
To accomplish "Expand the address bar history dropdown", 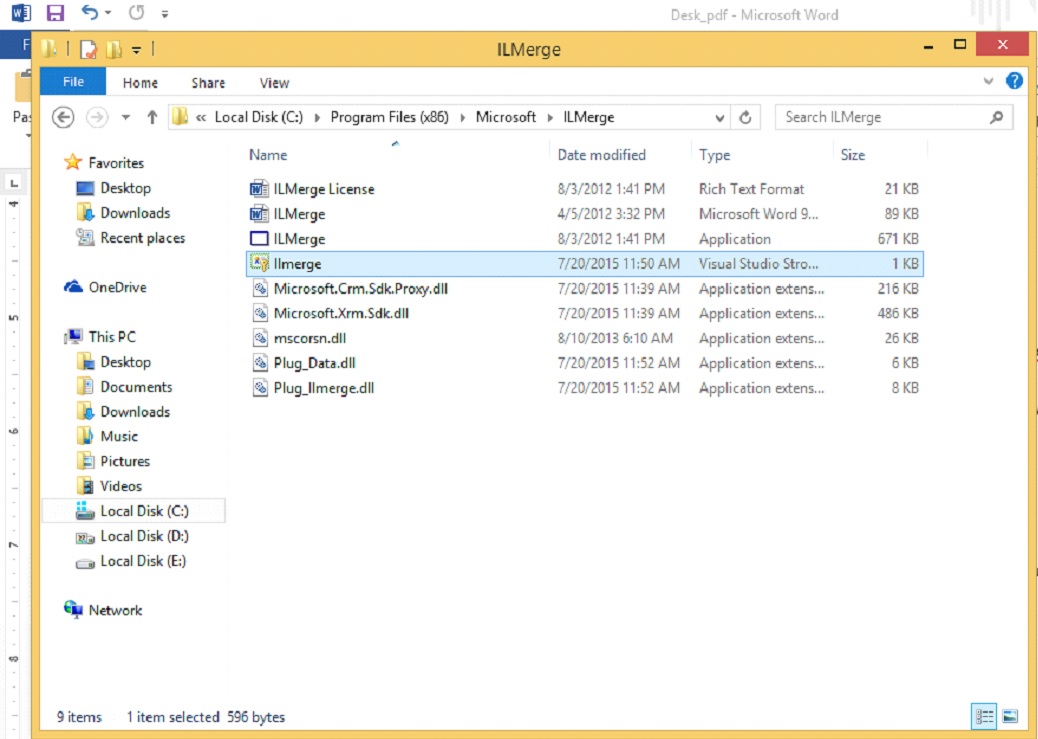I will pyautogui.click(x=720, y=118).
